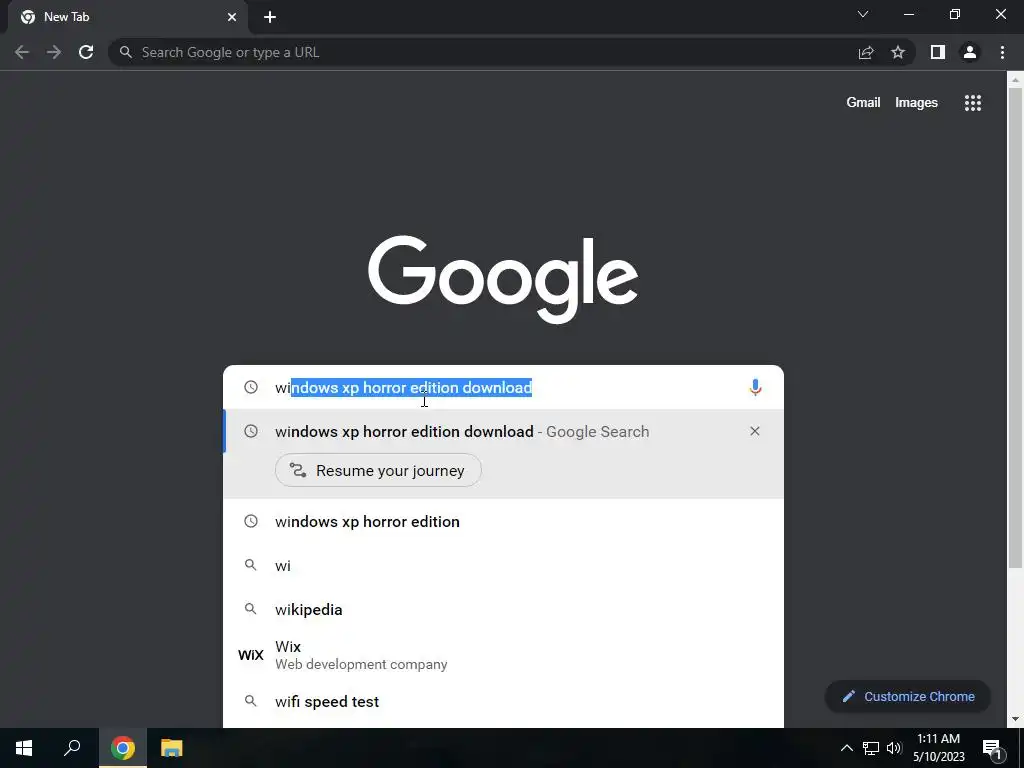Select the 'wifi speed test' suggestion
Screen dimensions: 1024x768
coord(504,701)
